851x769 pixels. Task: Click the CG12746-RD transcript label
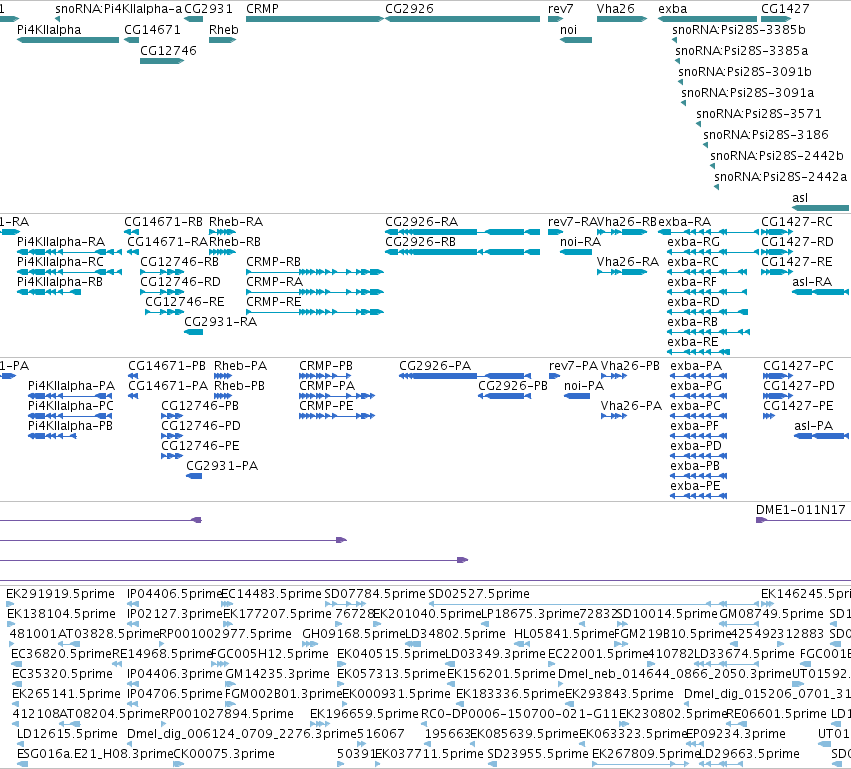tap(180, 282)
